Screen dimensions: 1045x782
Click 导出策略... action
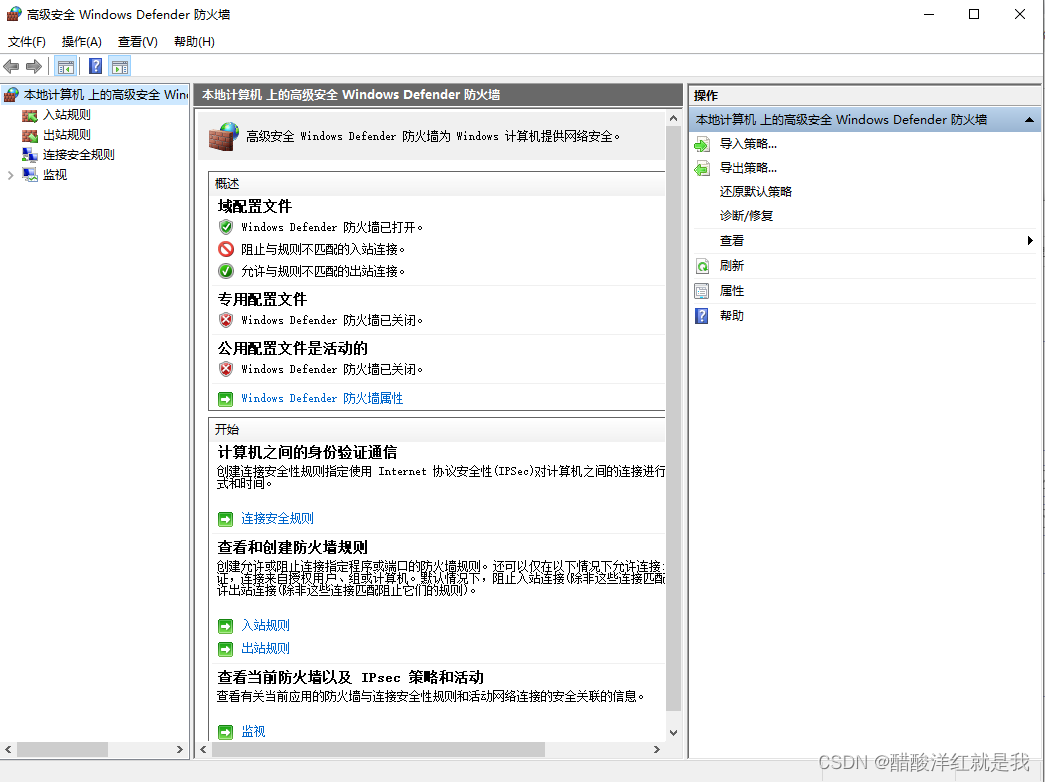[x=748, y=168]
